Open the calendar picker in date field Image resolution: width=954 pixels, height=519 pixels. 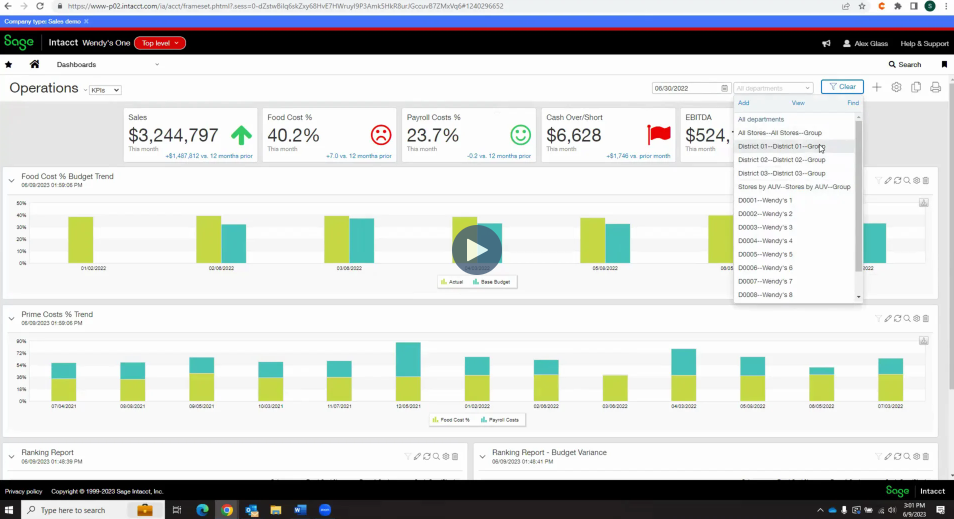click(724, 88)
